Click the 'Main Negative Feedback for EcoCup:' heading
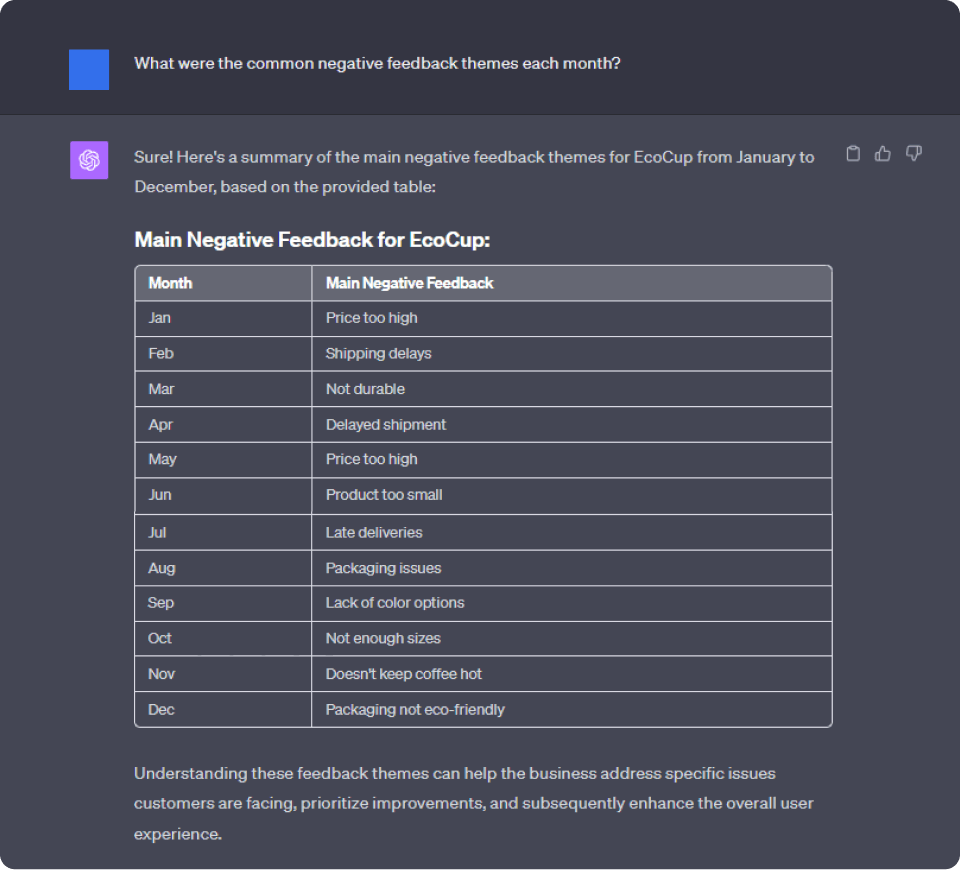 pos(312,239)
